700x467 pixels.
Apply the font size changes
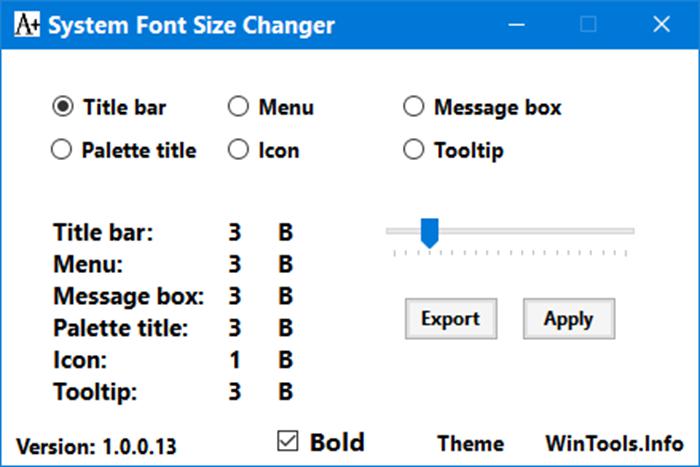tap(569, 319)
